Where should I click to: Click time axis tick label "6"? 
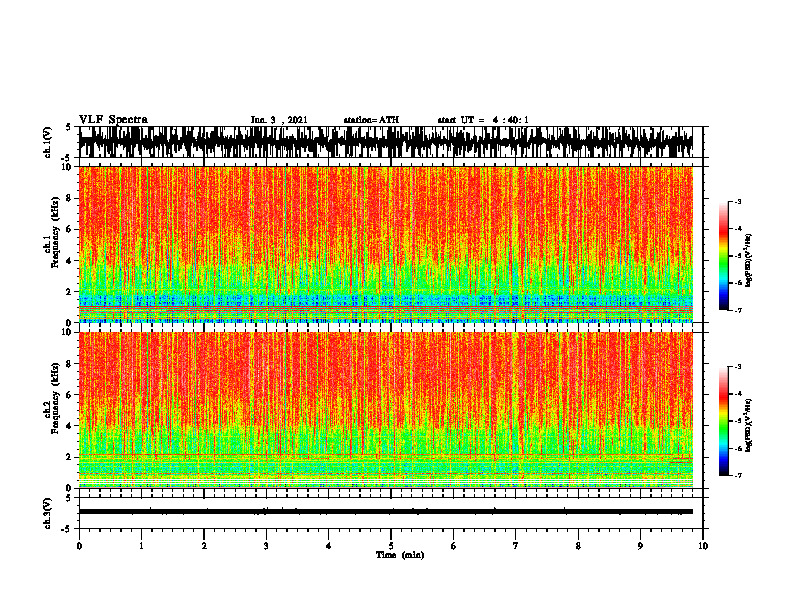pyautogui.click(x=454, y=546)
